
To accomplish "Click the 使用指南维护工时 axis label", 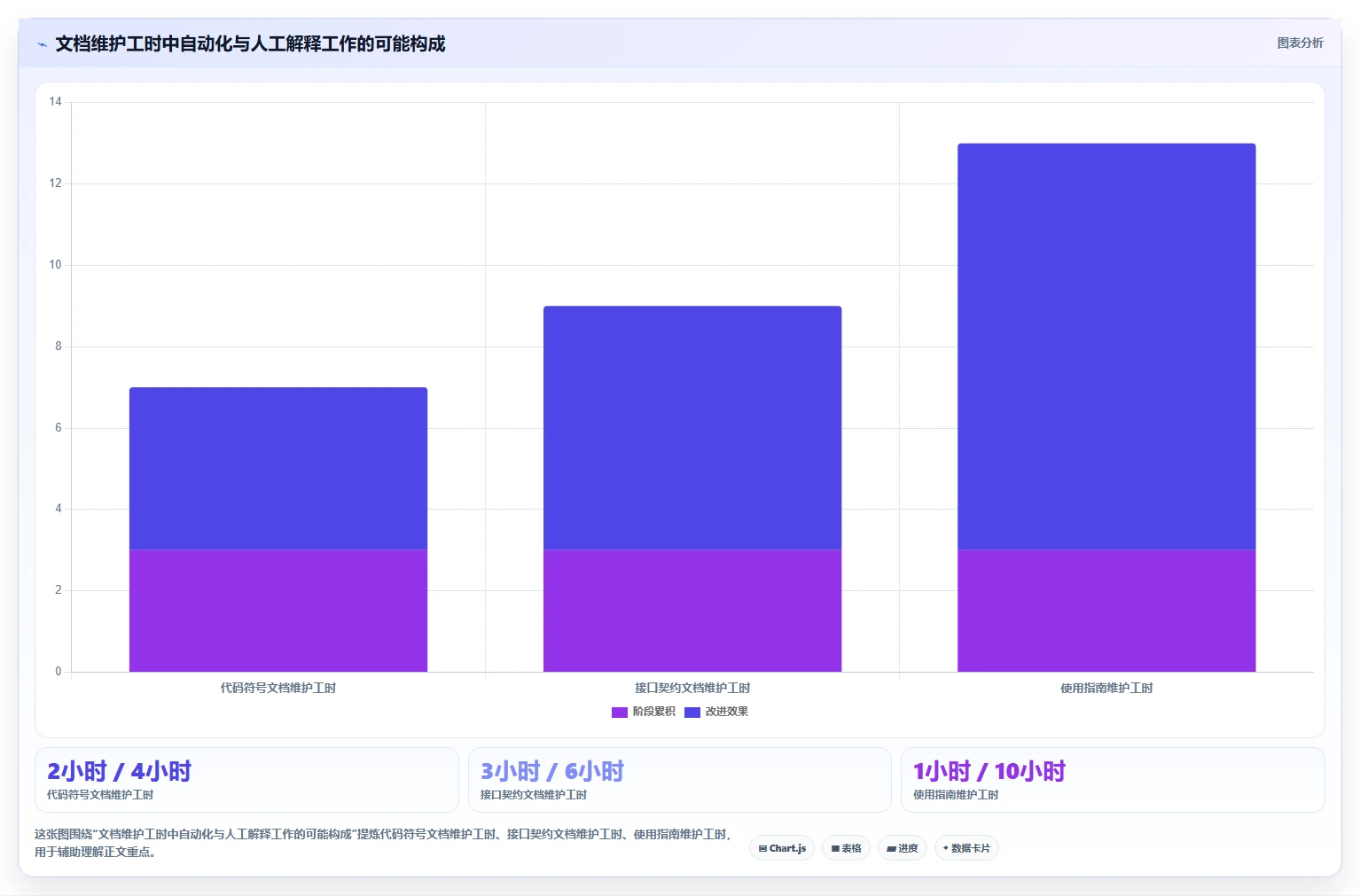I will pos(1106,688).
